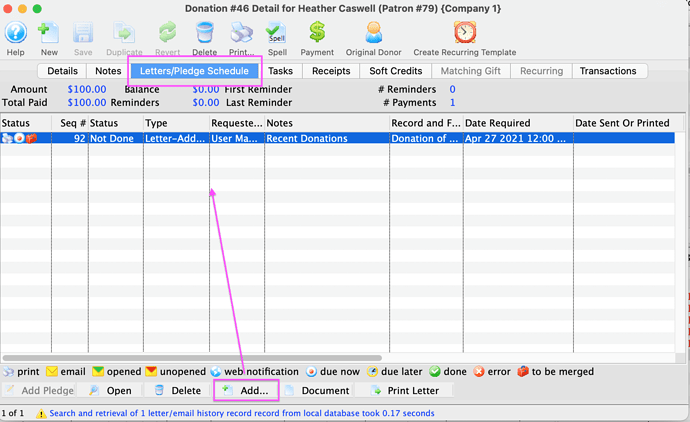This screenshot has height=422, width=690.
Task: Click the web notification globe icon
Action: (216, 372)
